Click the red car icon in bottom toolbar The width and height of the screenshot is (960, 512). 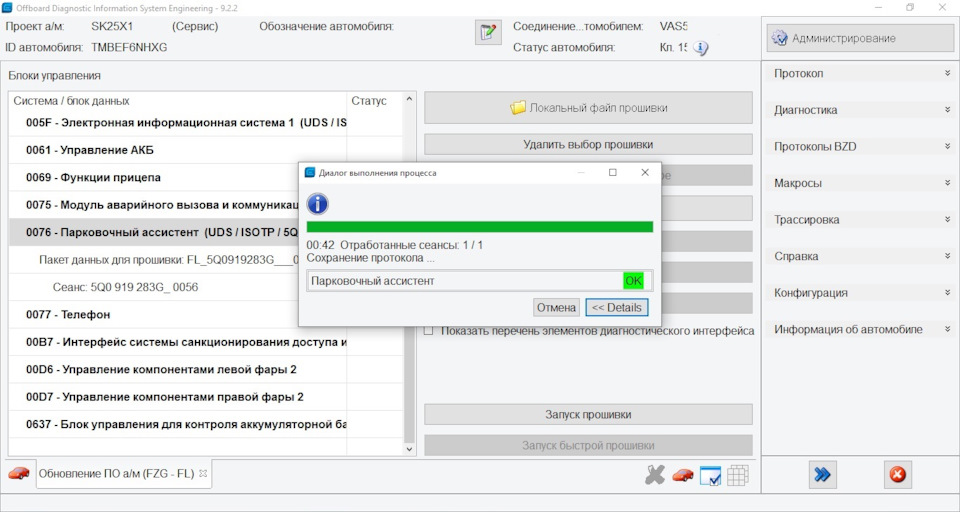click(683, 475)
